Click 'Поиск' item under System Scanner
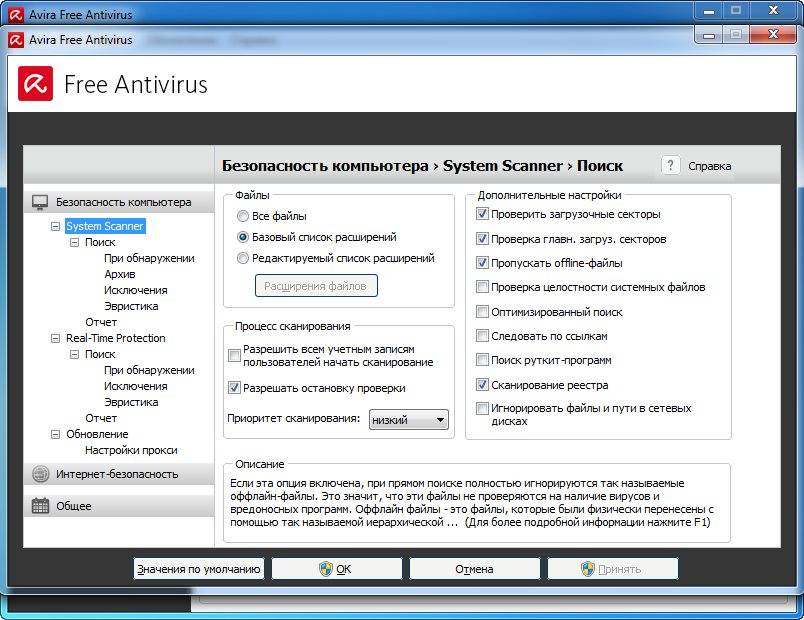Viewport: 804px width, 620px height. pyautogui.click(x=100, y=242)
